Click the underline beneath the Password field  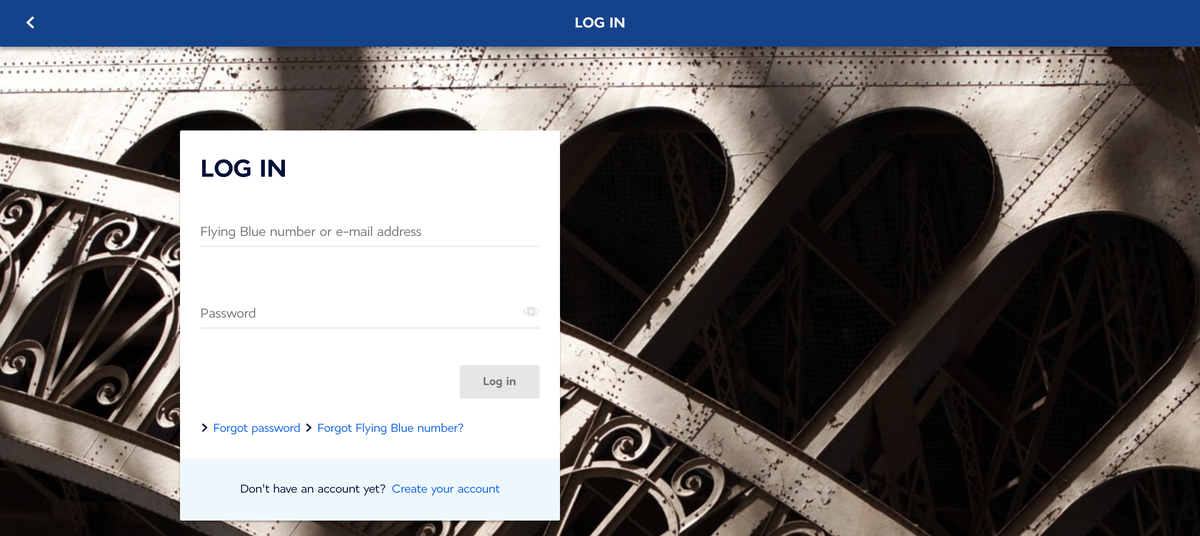point(369,327)
